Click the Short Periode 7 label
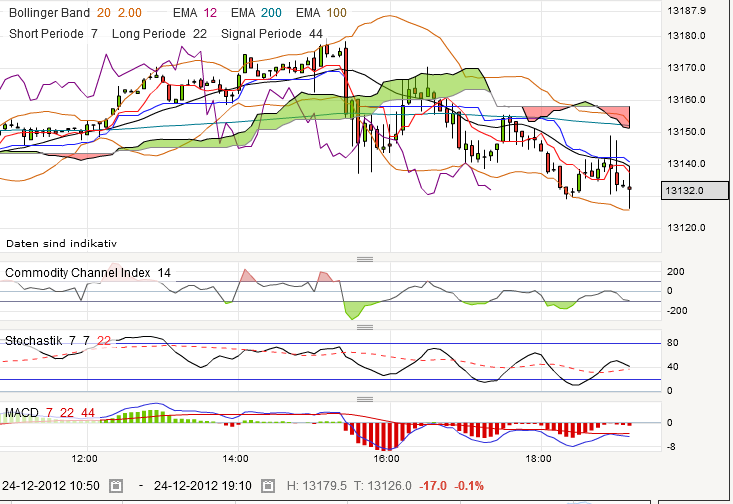Viewport: 733px width, 504px height. click(53, 34)
